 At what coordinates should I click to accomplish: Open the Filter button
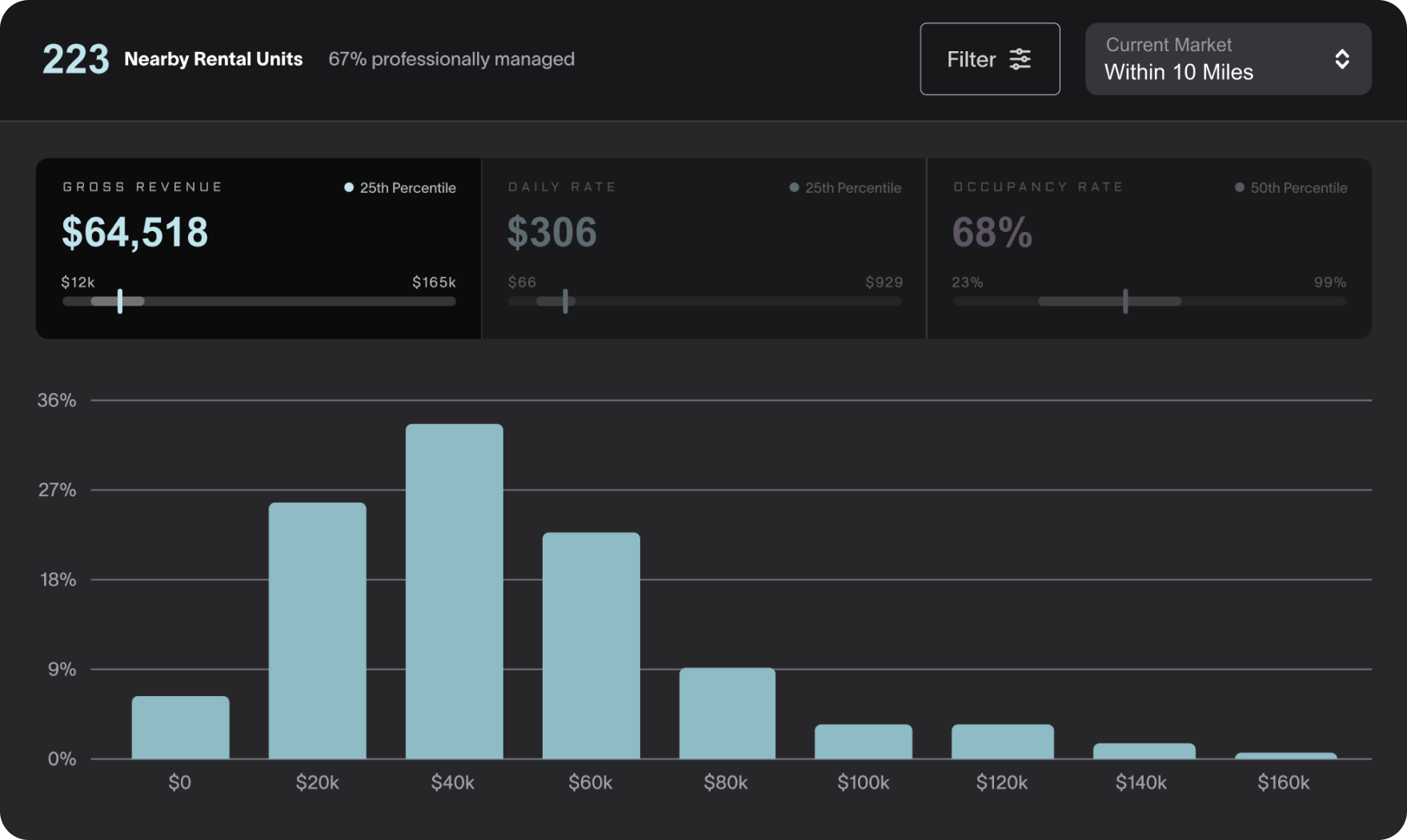pos(989,59)
